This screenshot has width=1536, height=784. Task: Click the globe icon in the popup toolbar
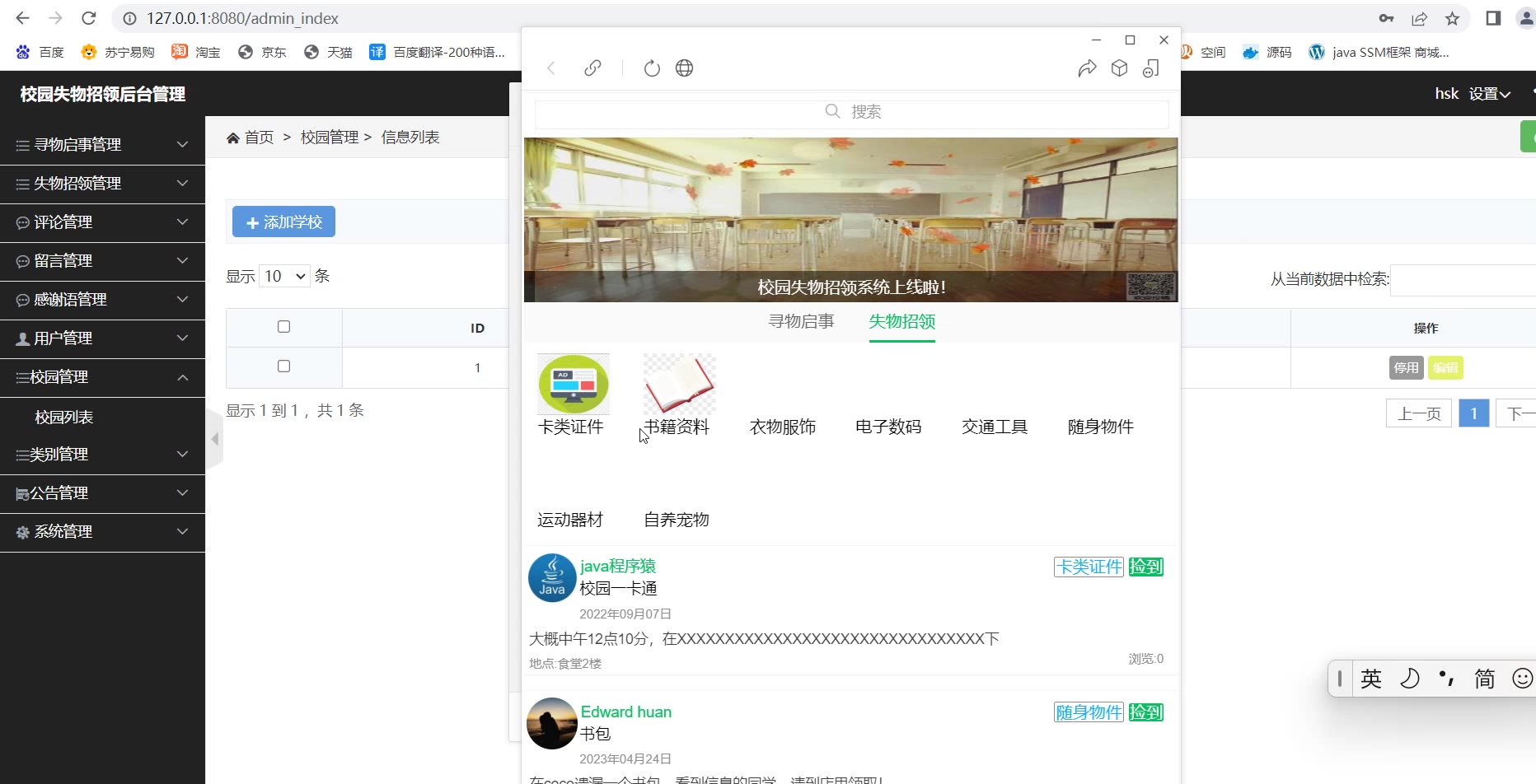[x=684, y=68]
